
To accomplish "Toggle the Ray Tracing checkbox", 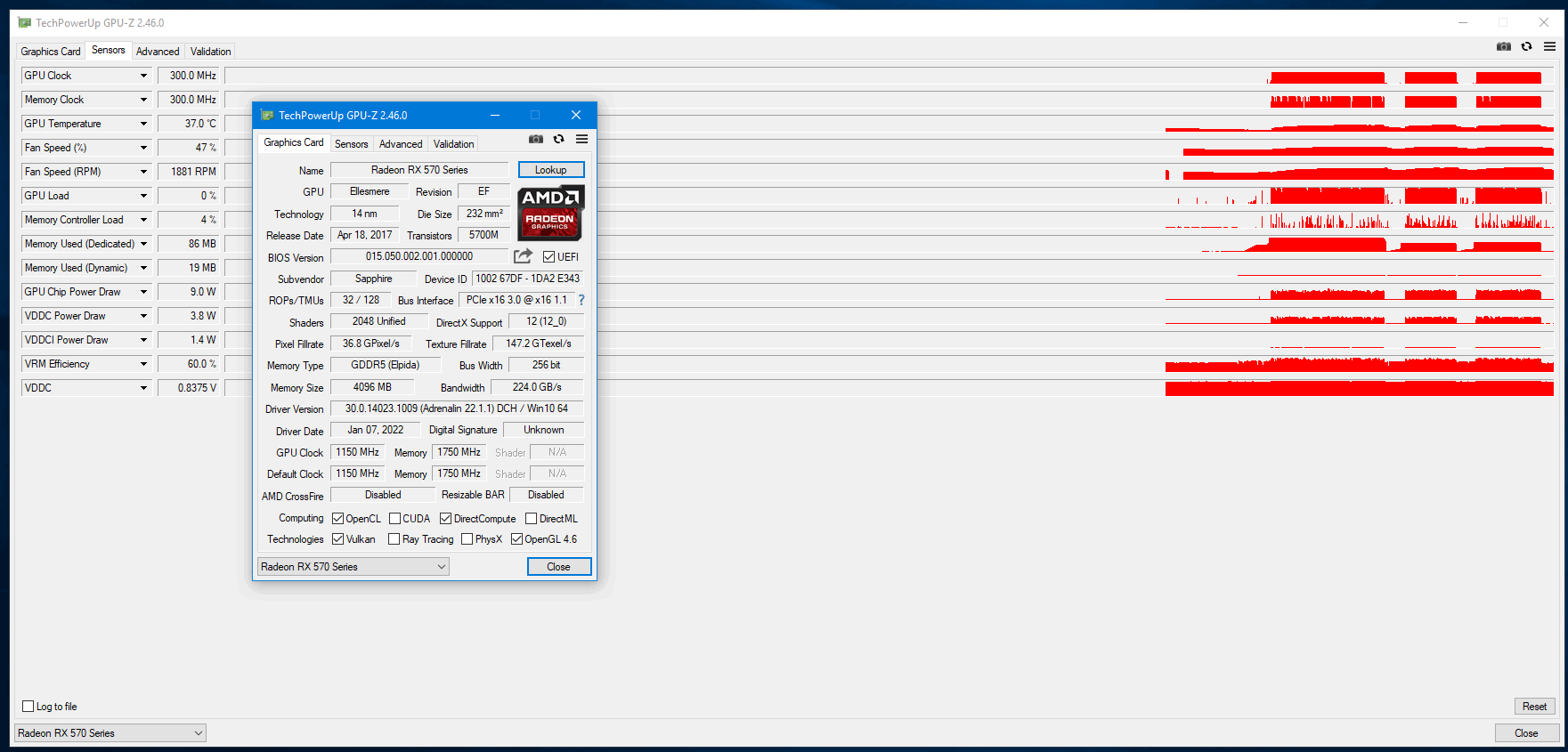I will [394, 539].
